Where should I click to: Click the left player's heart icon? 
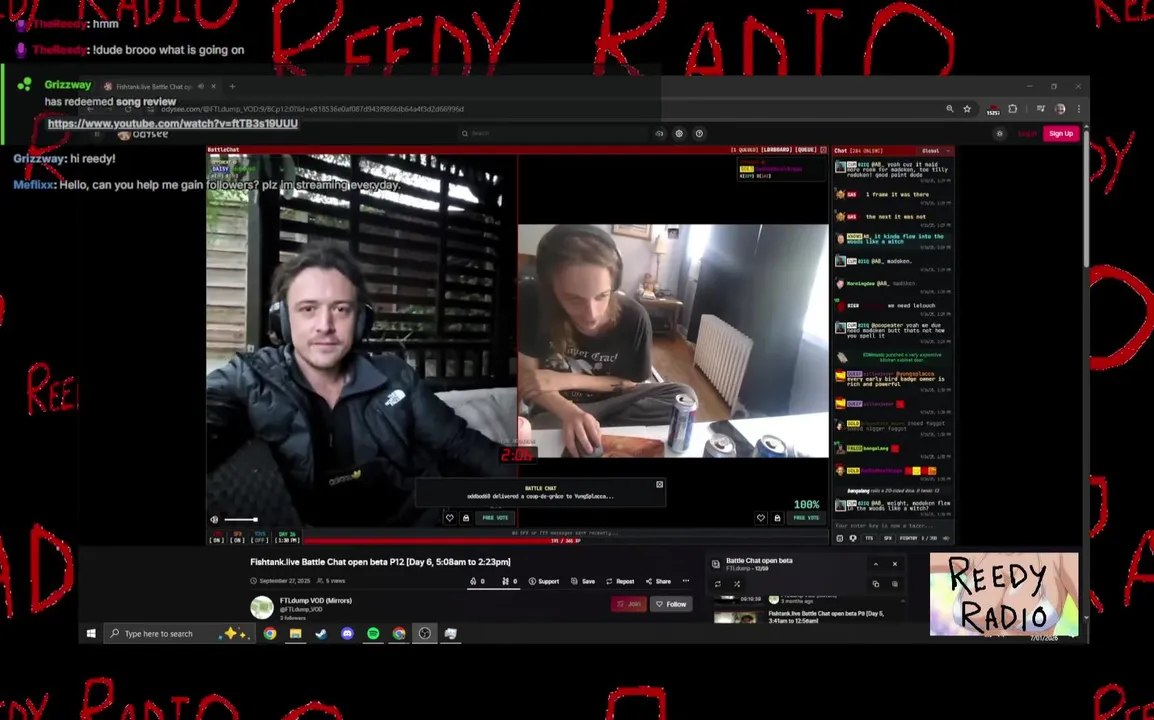click(450, 518)
